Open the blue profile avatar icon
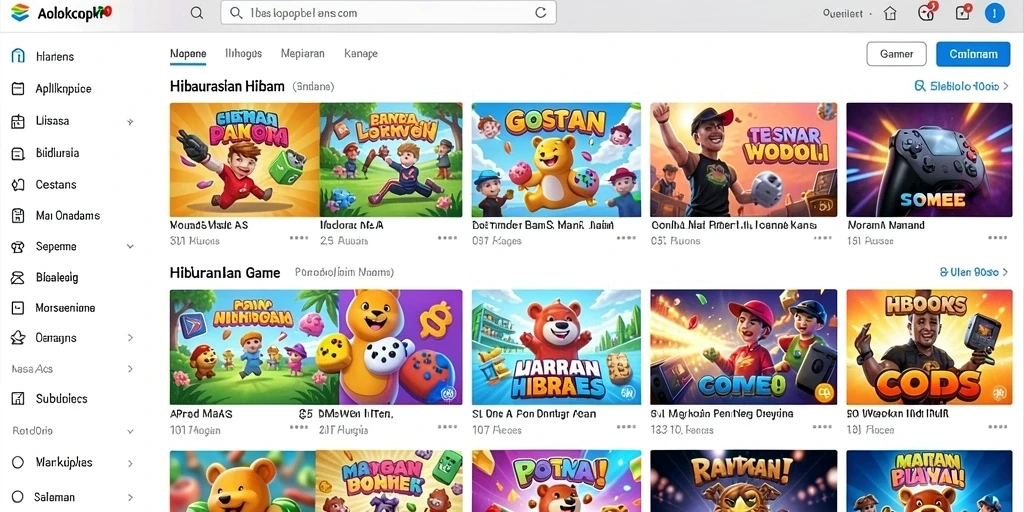This screenshot has height=512, width=1024. tap(994, 13)
